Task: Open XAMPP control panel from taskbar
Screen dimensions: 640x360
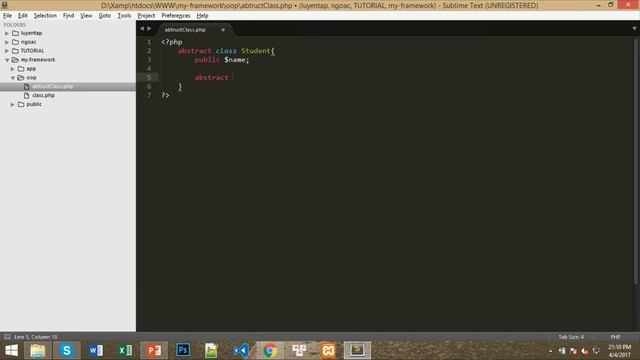Action: tap(328, 350)
